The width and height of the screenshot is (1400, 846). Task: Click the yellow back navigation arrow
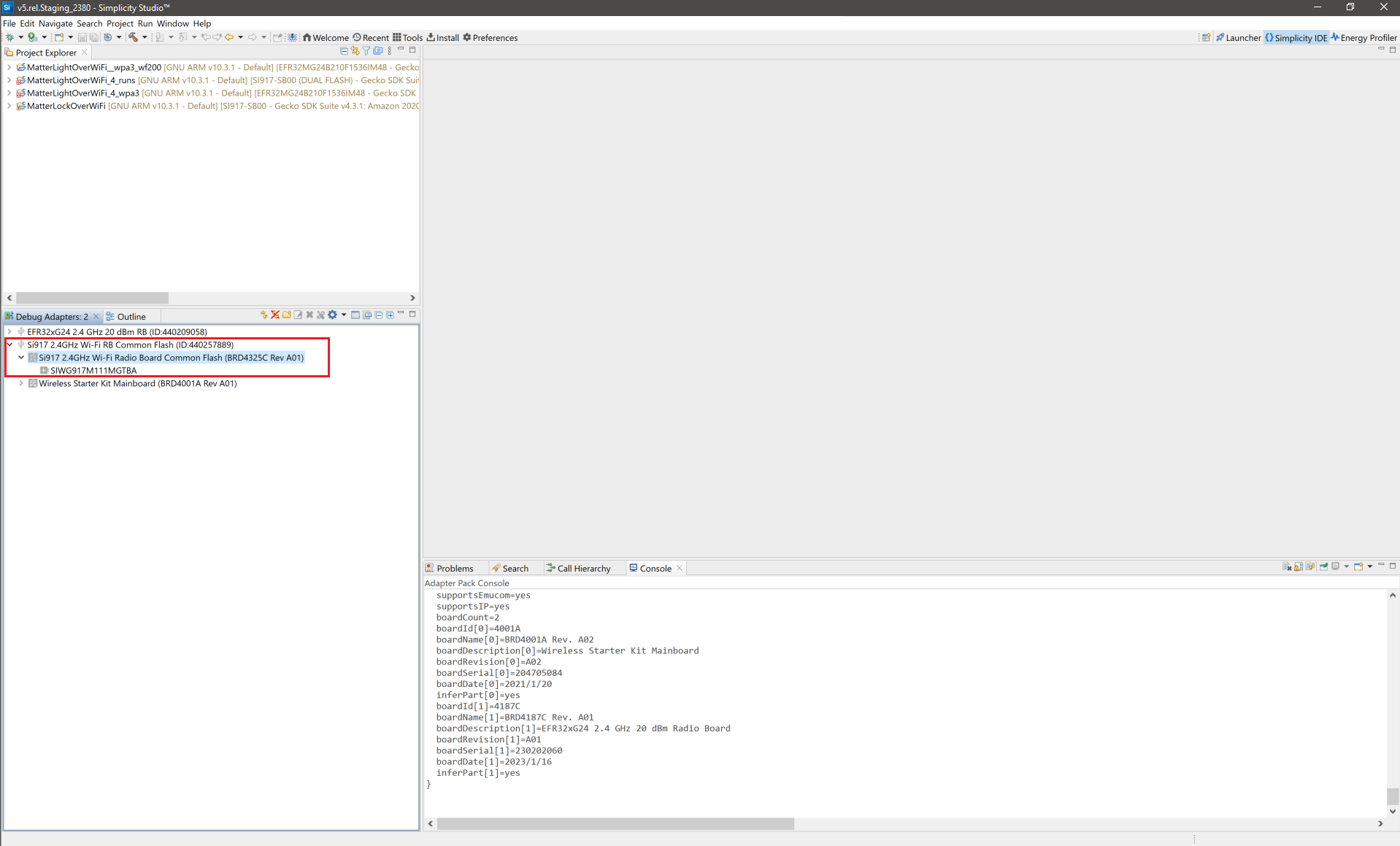coord(229,37)
